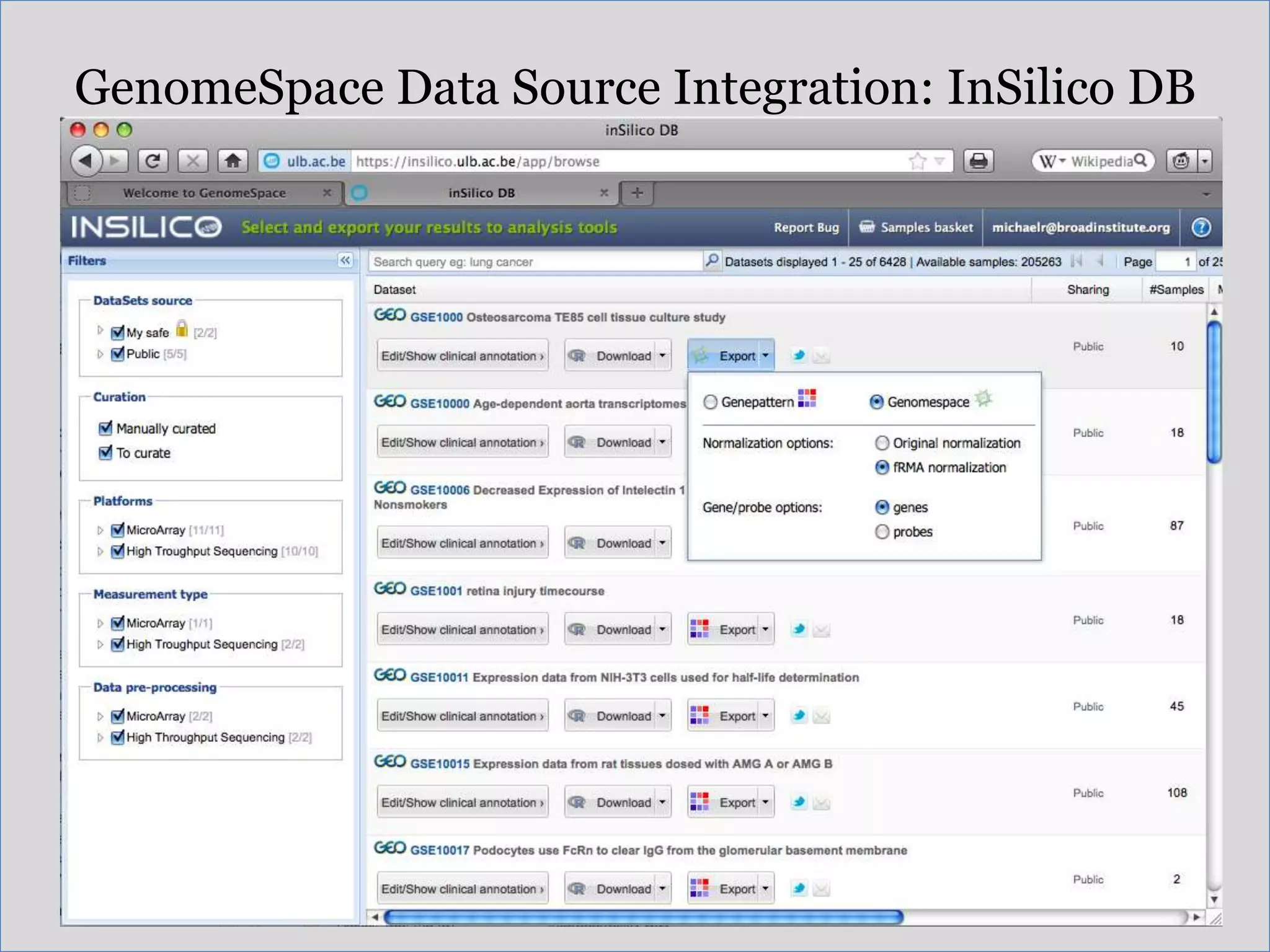Viewport: 1270px width, 952px height.
Task: Open Edit/Show clinical annotation for GSE10006
Action: tap(463, 543)
